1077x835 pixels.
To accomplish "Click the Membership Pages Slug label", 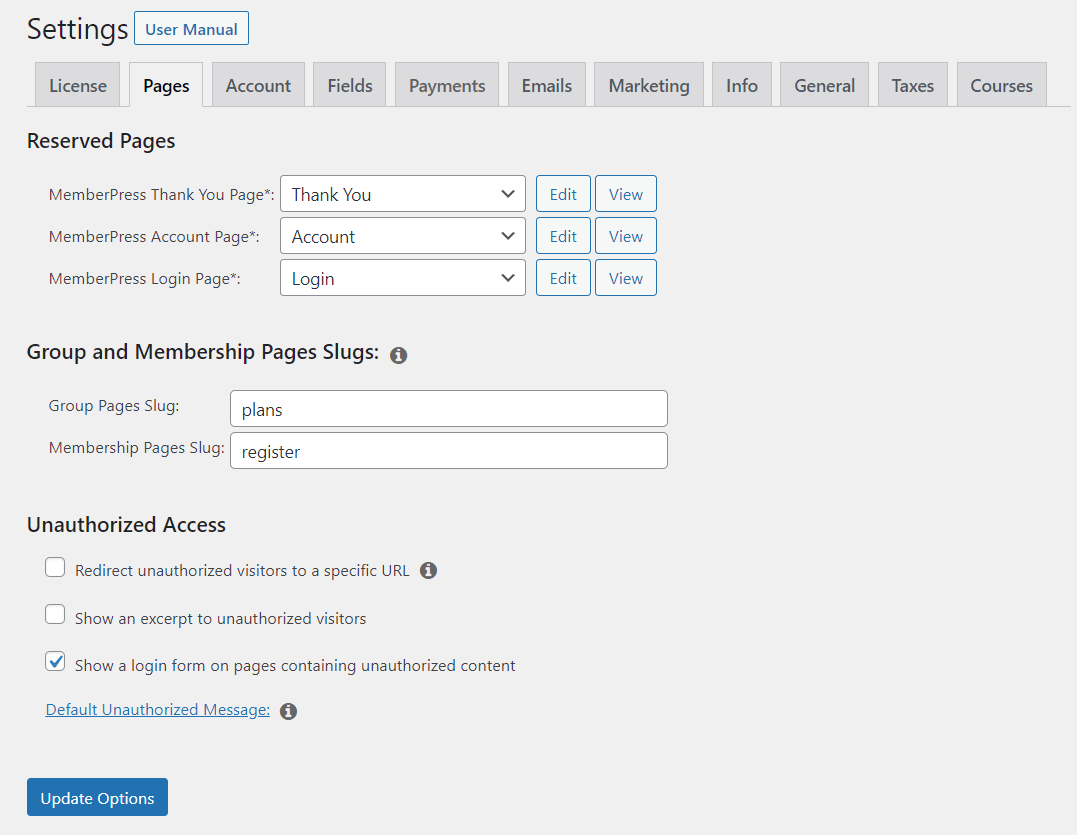I will click(137, 448).
